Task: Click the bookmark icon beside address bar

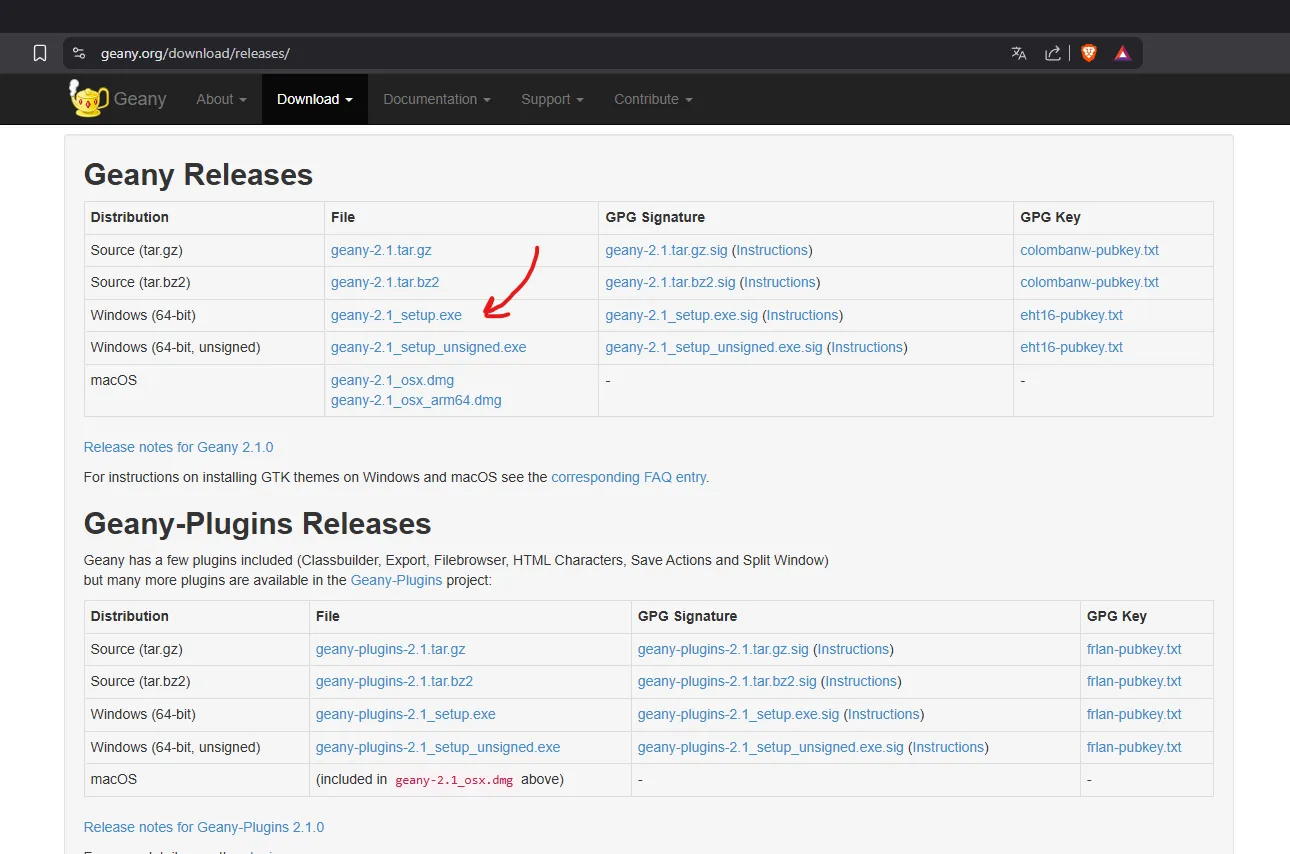Action: tap(40, 53)
